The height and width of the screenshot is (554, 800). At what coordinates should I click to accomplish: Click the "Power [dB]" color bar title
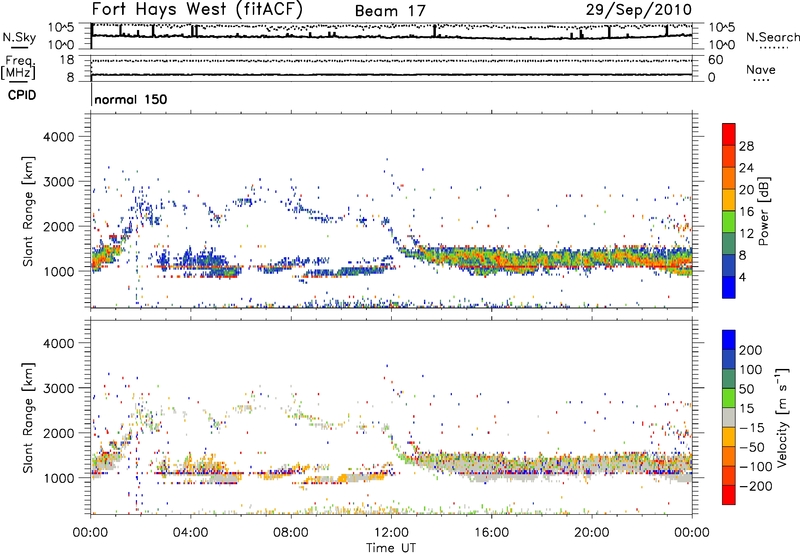point(763,211)
